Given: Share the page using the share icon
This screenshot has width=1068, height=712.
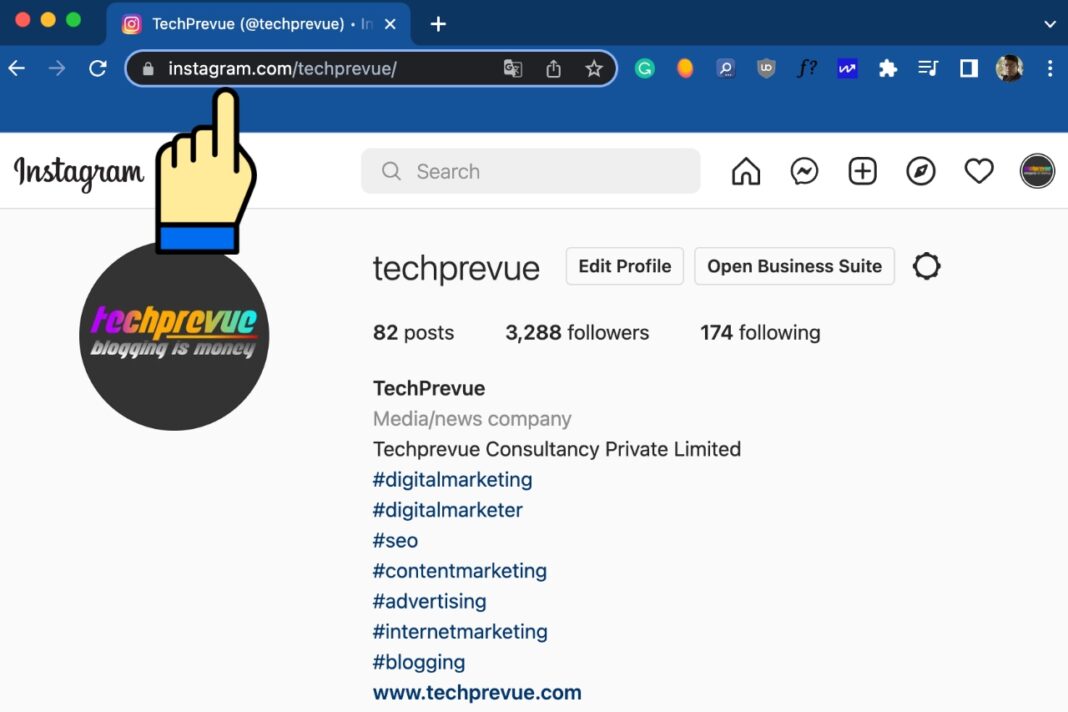Looking at the screenshot, I should 554,68.
